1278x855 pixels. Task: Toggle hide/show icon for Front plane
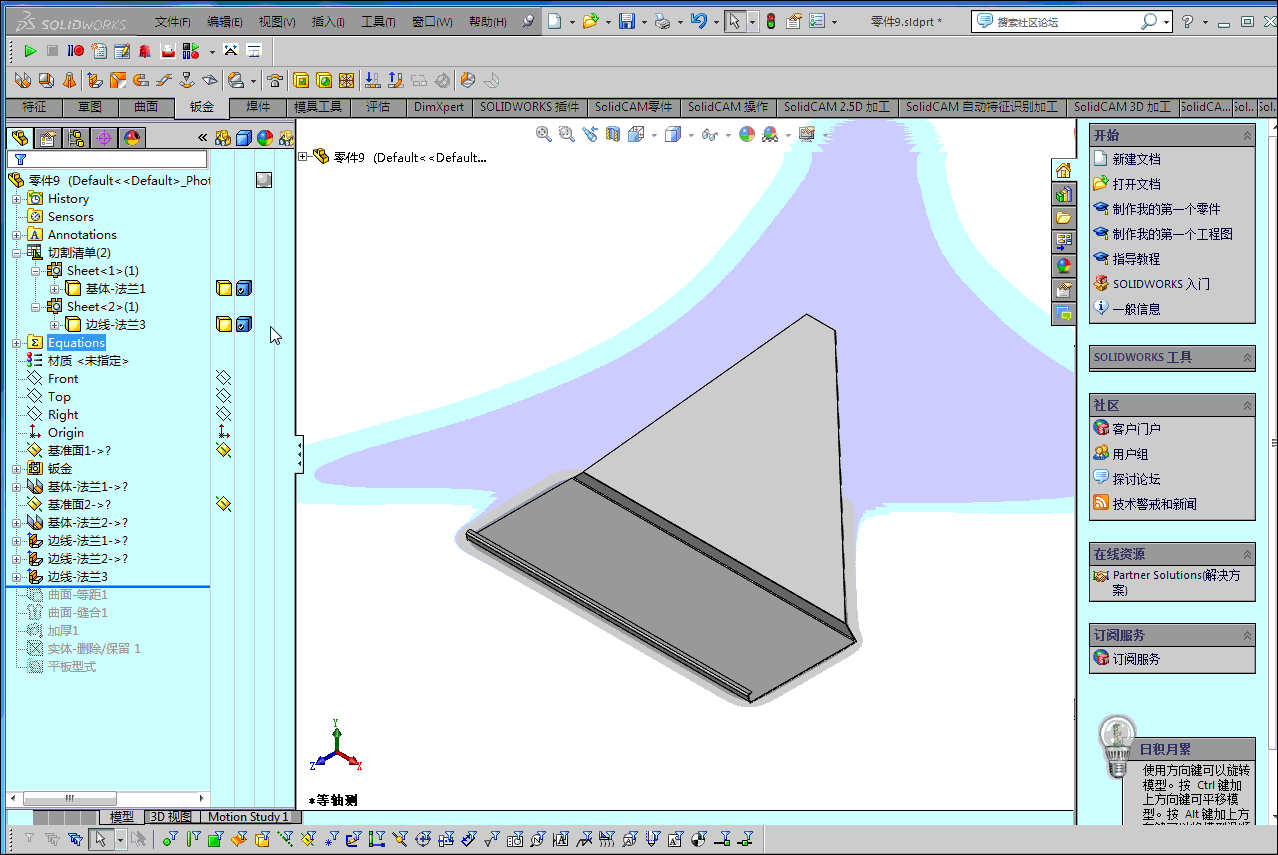point(223,378)
